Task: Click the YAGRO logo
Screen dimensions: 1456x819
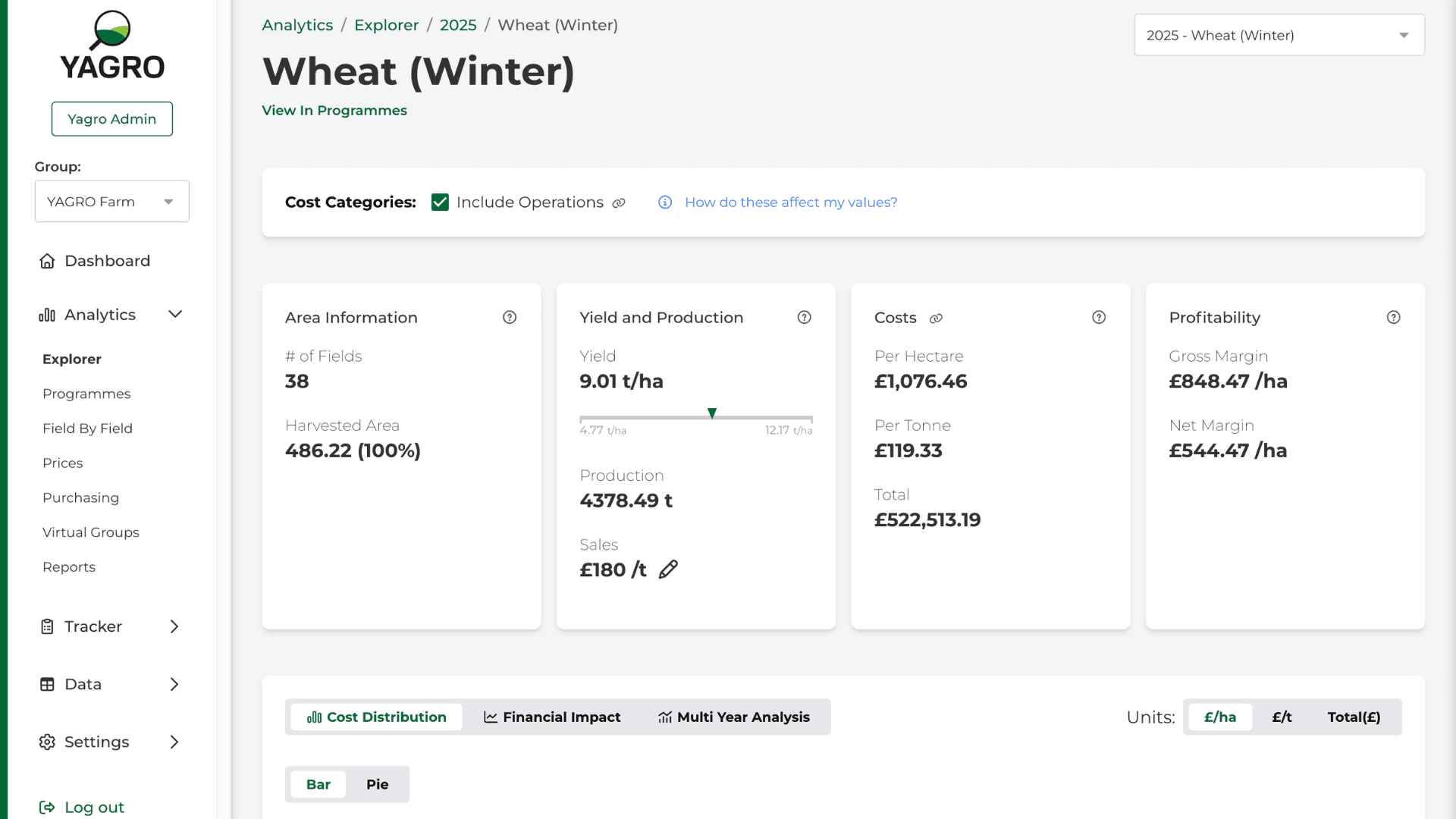Action: point(112,45)
